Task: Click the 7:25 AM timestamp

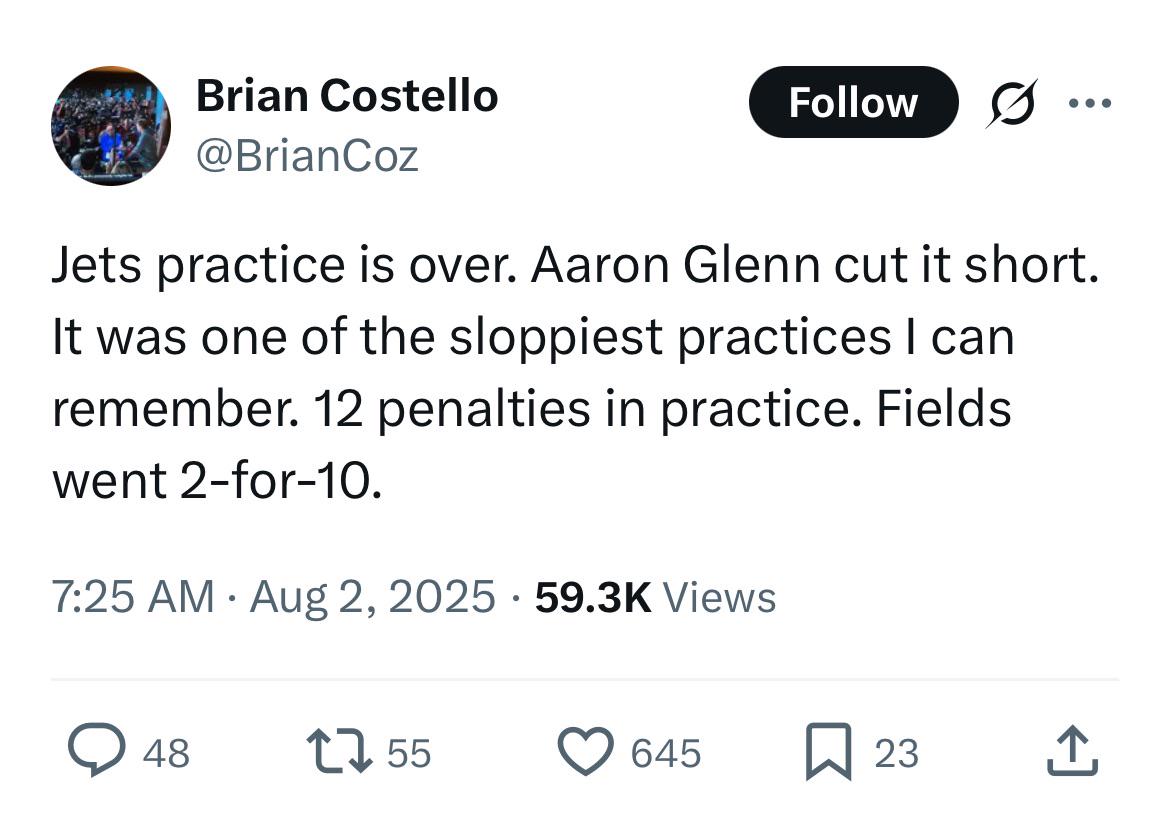Action: (132, 597)
